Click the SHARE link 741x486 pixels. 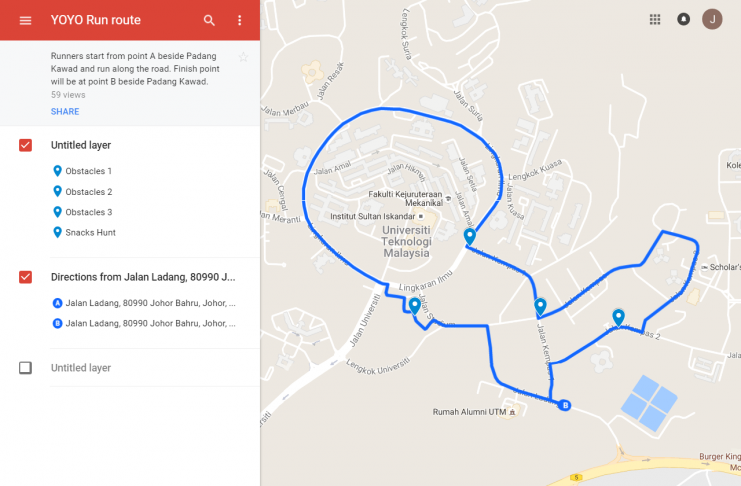click(x=65, y=112)
